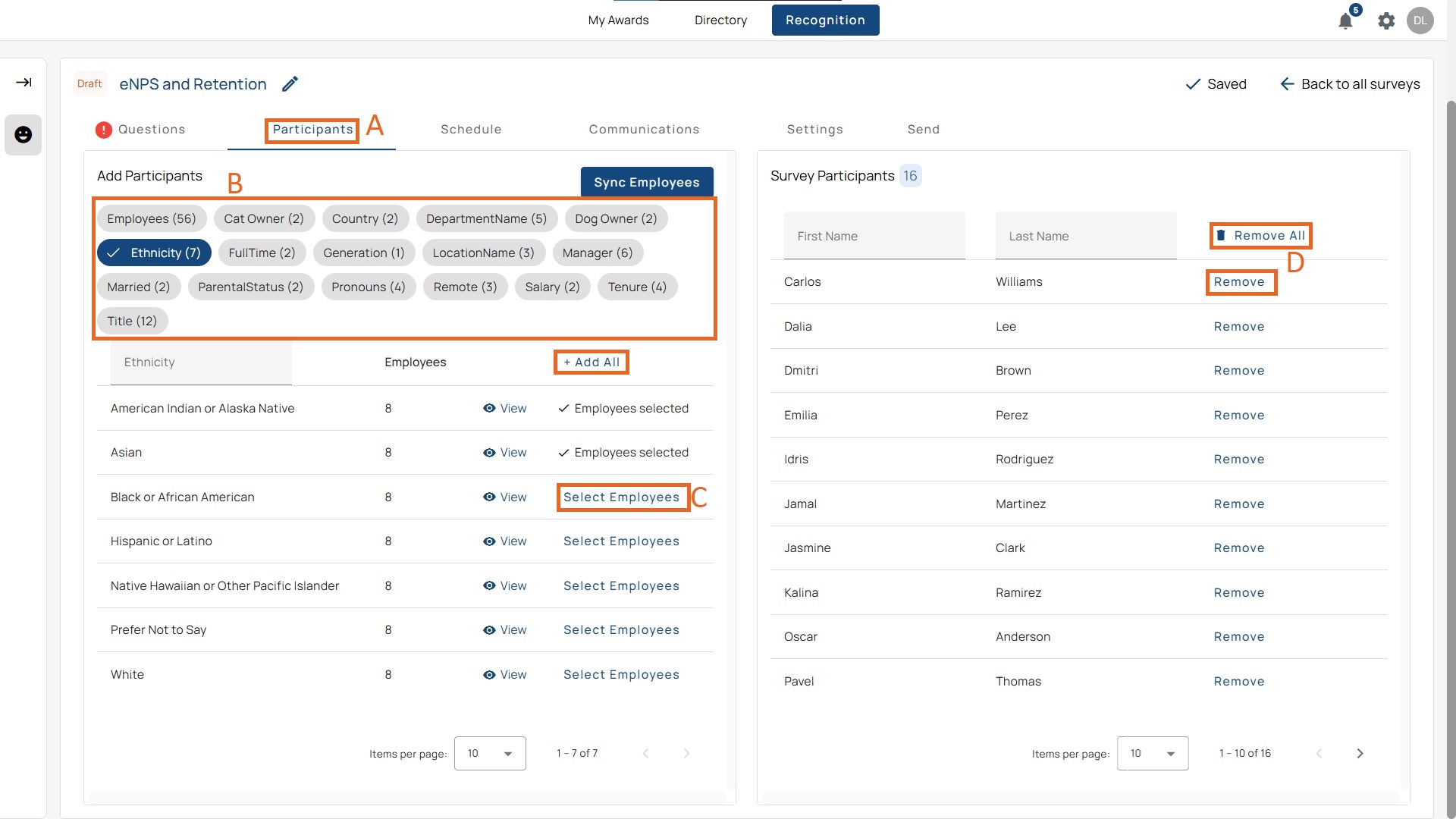Select the Pronouns (4) chip

click(x=368, y=287)
